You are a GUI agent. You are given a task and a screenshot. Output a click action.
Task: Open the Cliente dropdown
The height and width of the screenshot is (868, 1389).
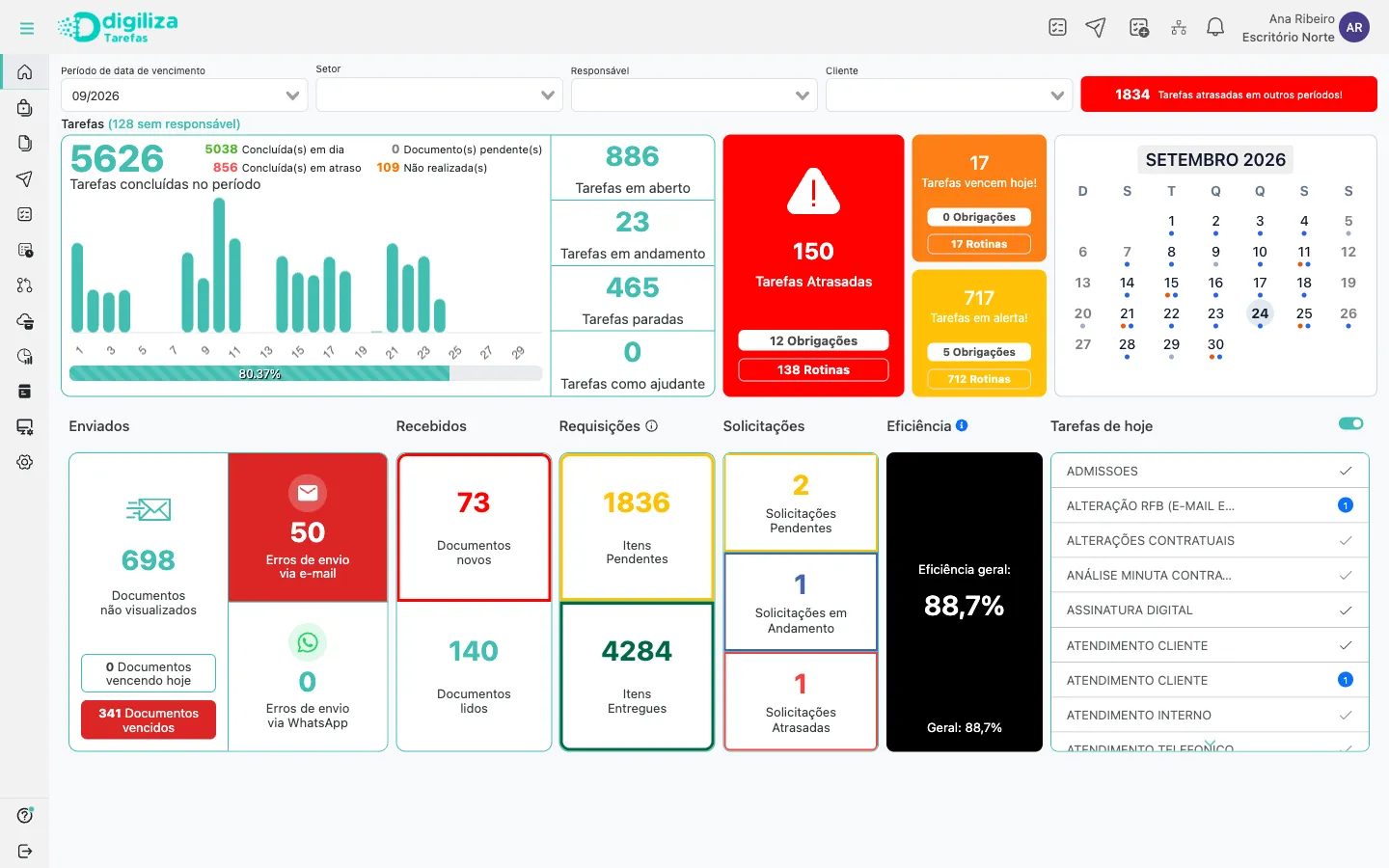[x=949, y=95]
